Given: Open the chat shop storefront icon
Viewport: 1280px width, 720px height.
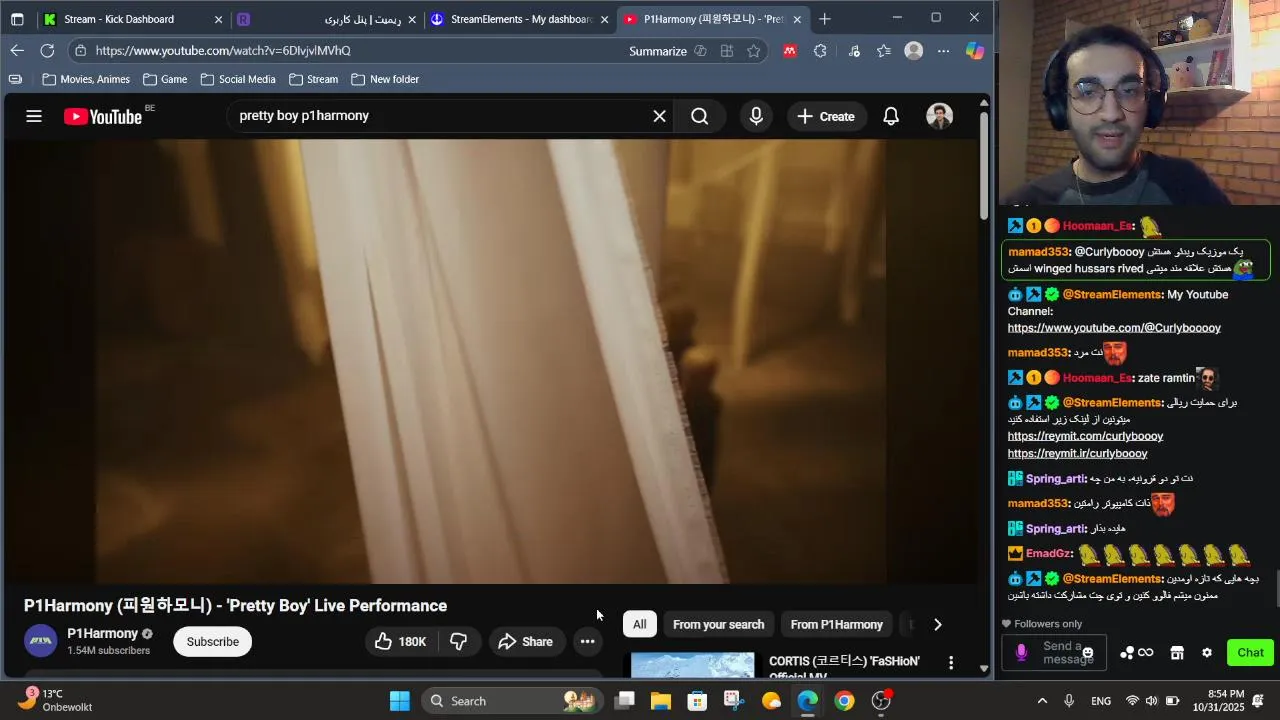Looking at the screenshot, I should tap(1177, 653).
